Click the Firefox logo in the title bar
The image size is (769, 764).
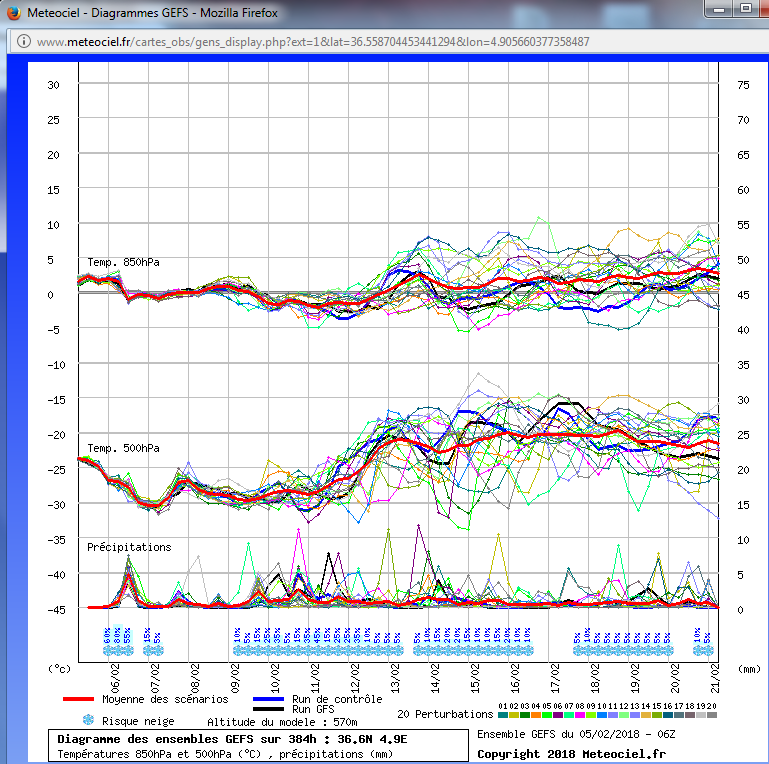(14, 12)
